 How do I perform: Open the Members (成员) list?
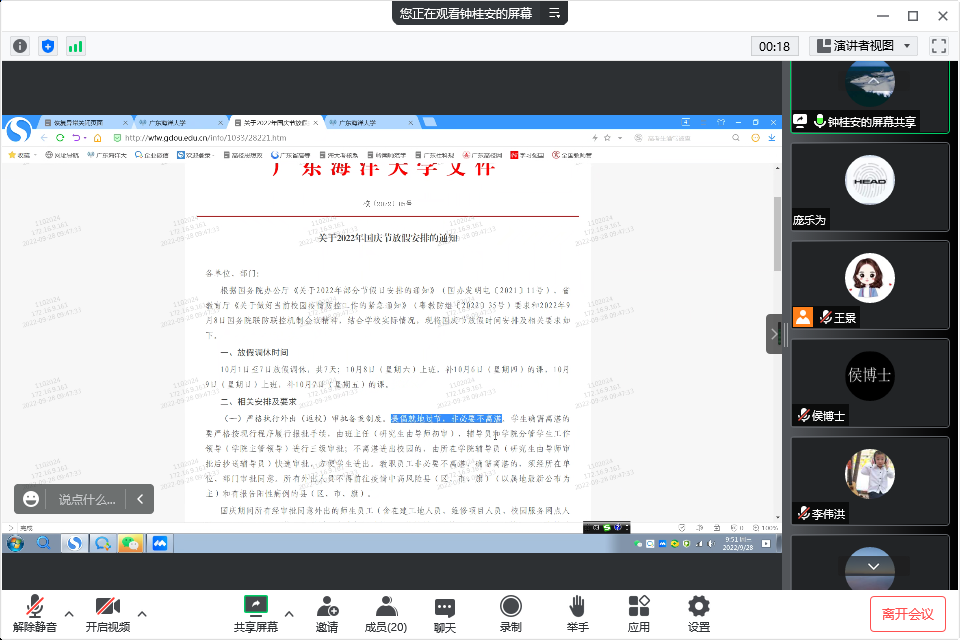click(385, 613)
